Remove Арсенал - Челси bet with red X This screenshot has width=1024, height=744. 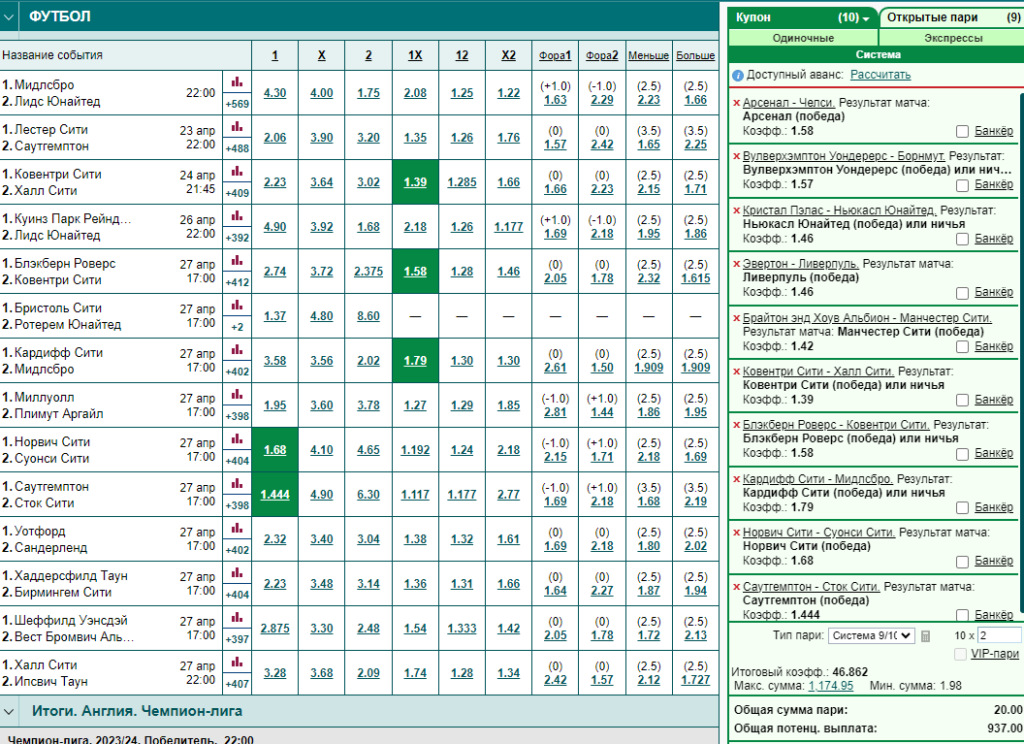pyautogui.click(x=737, y=103)
